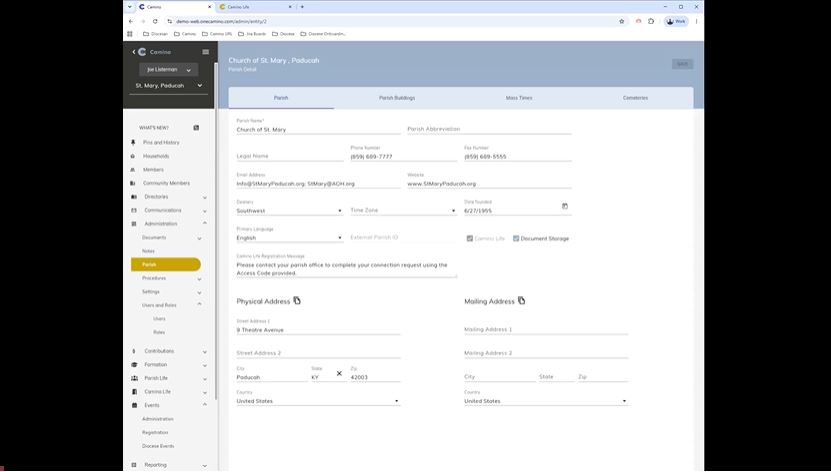Open the Households section
This screenshot has width=831, height=472.
click(156, 156)
